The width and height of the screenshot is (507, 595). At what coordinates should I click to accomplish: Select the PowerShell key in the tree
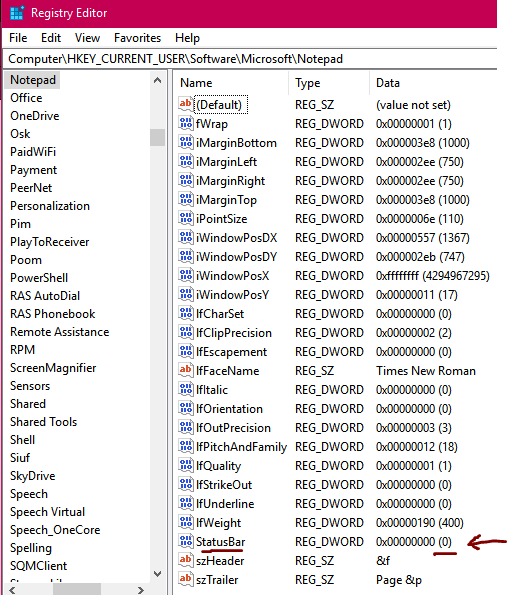tap(39, 278)
